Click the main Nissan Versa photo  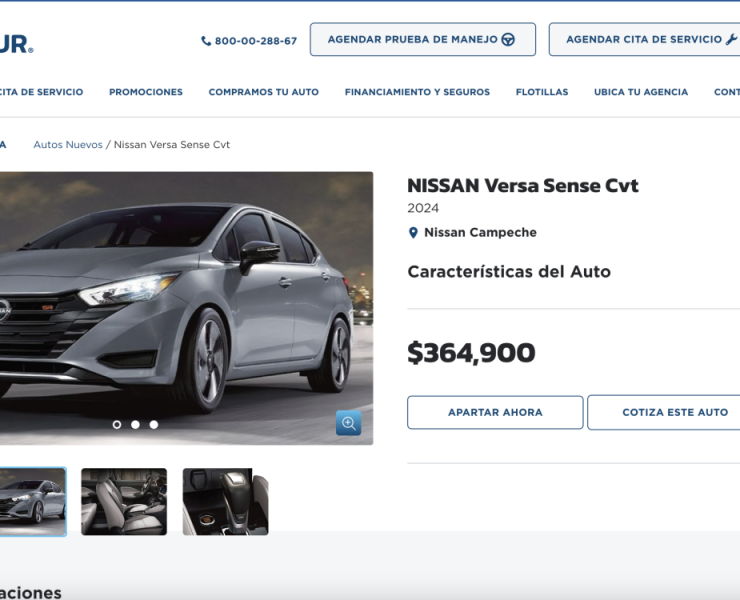coord(186,308)
